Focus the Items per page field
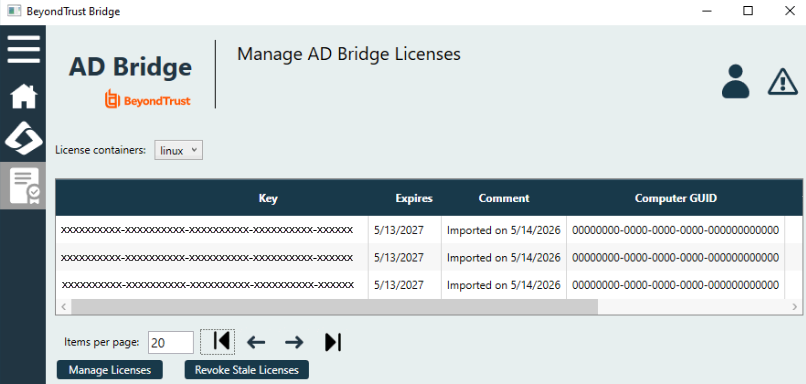 pos(171,342)
